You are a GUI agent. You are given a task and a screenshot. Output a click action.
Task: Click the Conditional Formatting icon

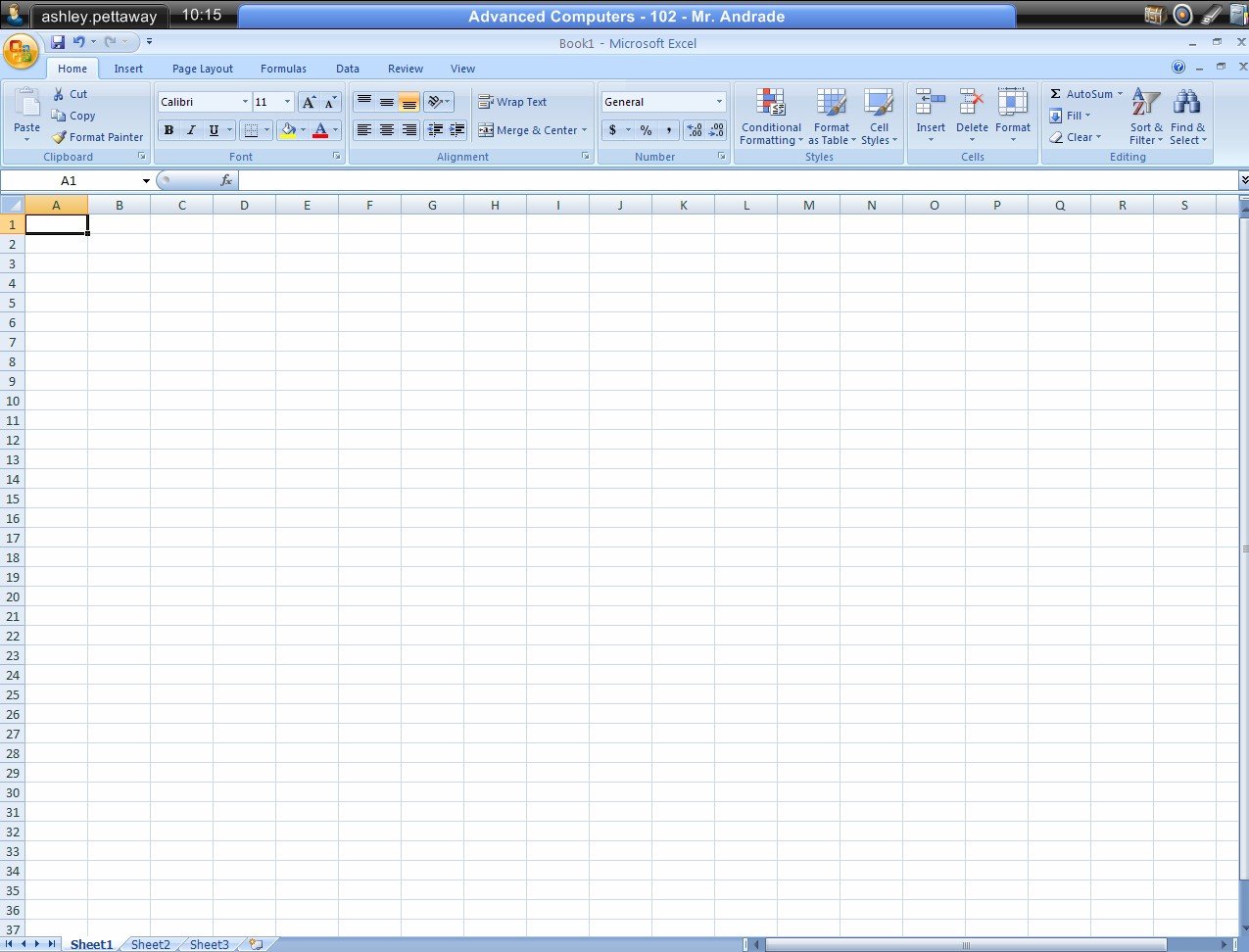[x=771, y=103]
